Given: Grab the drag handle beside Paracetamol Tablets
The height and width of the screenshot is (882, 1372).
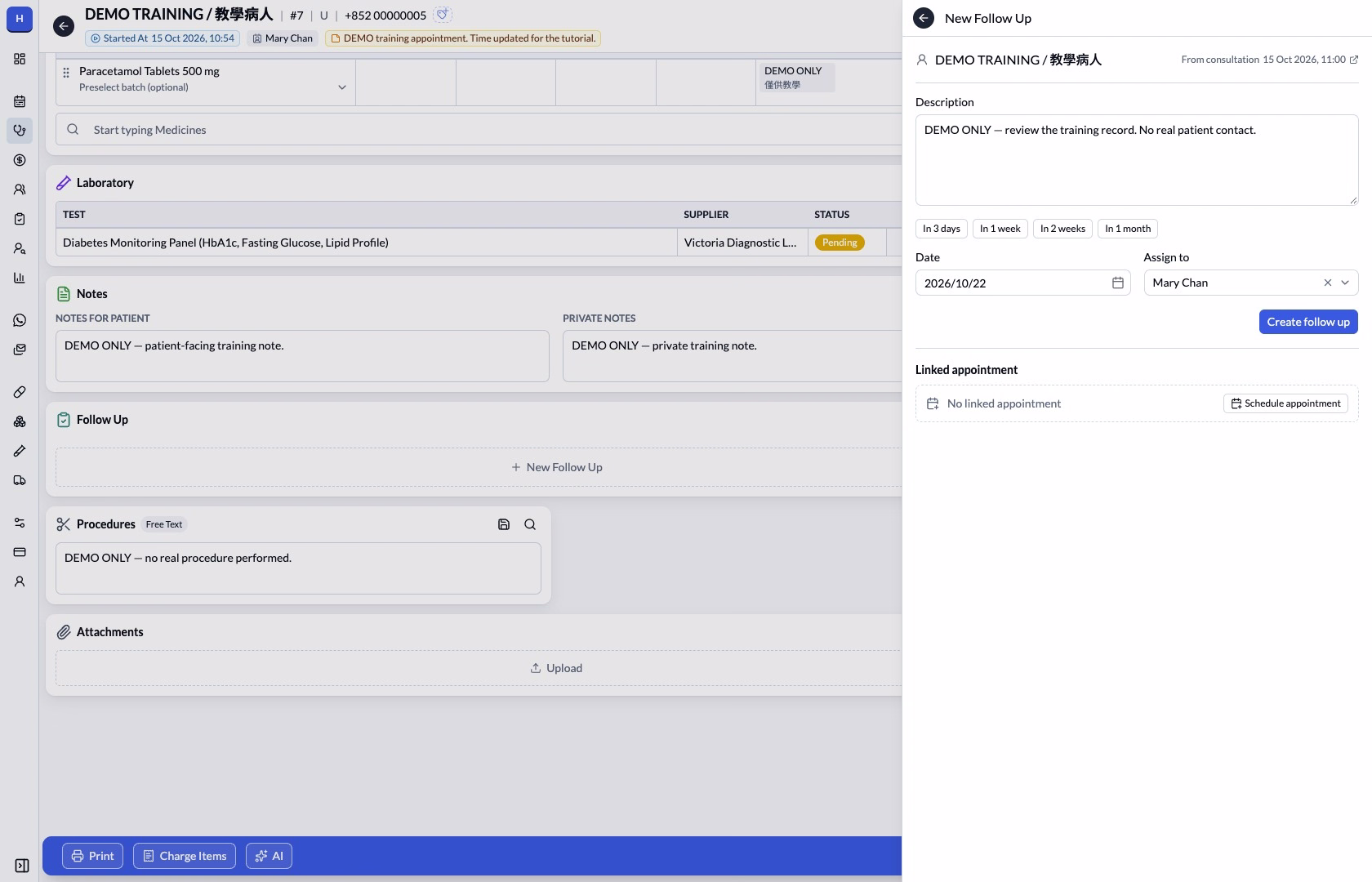Looking at the screenshot, I should [x=66, y=73].
